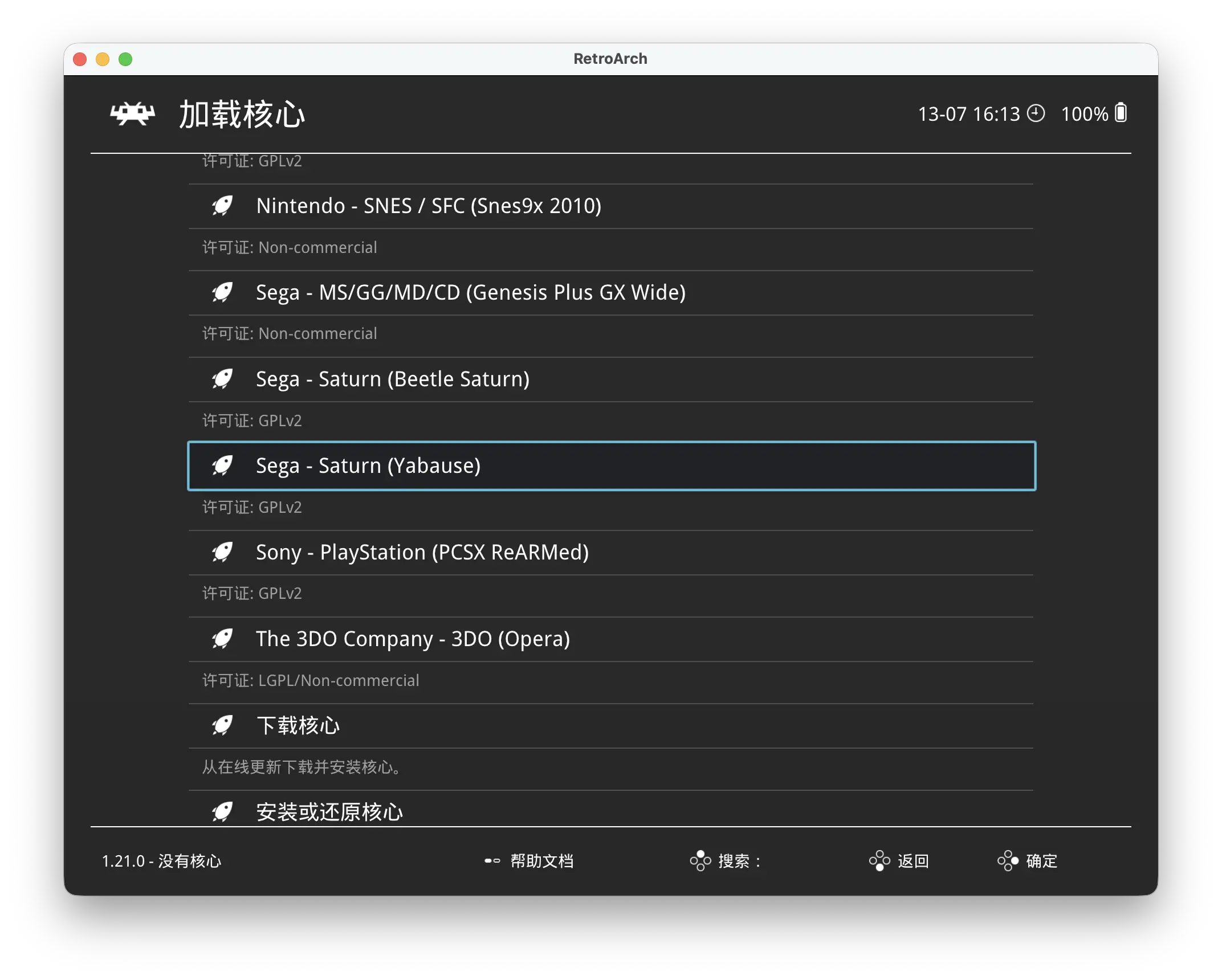
Task: Click the 1.21.0 - 没有核心 version text
Action: tap(162, 861)
